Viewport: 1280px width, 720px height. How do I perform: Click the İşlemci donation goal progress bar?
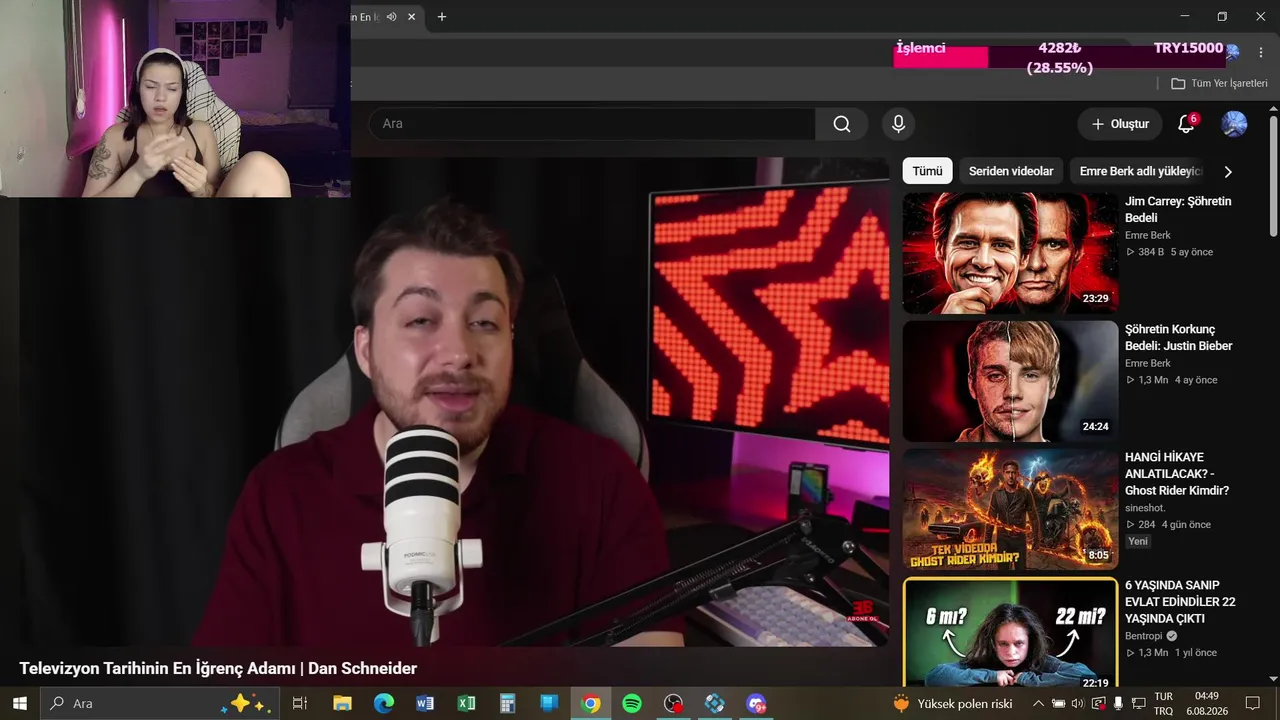coord(1060,58)
